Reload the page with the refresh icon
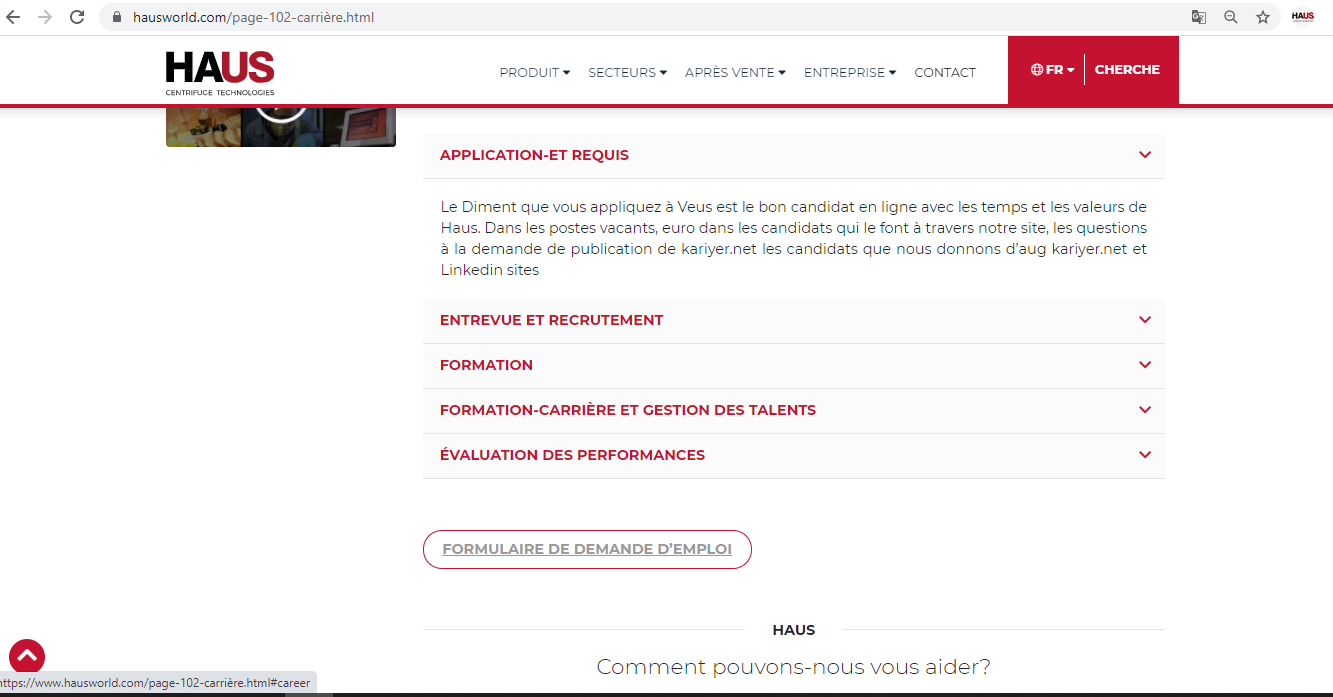The image size is (1333, 697). tap(77, 17)
